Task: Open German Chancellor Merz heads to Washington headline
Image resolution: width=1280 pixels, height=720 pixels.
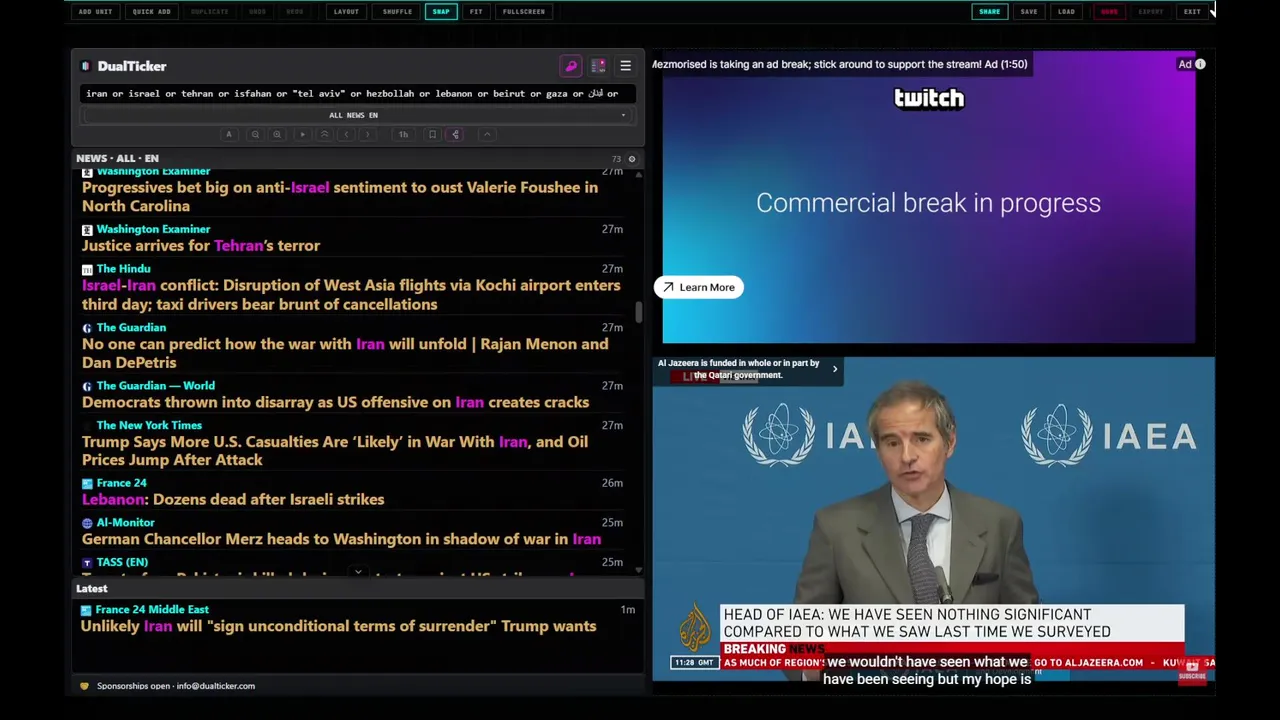Action: coord(341,539)
